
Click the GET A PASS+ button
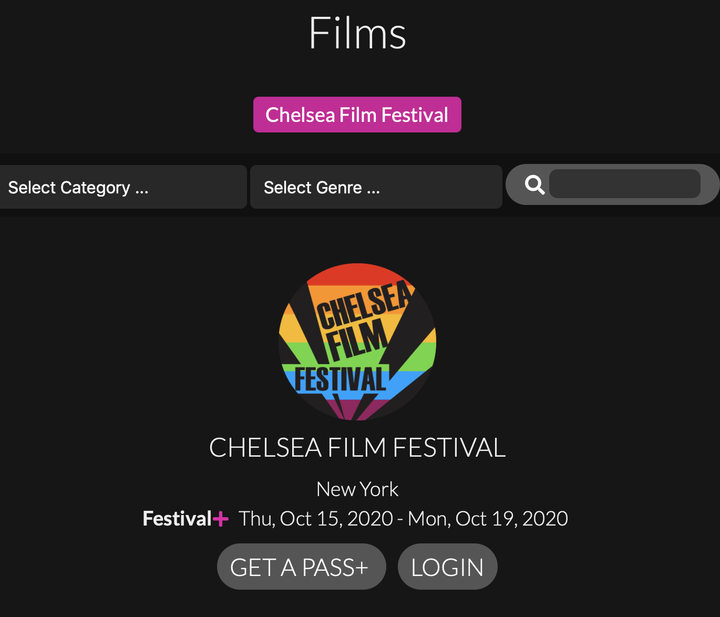coord(301,567)
